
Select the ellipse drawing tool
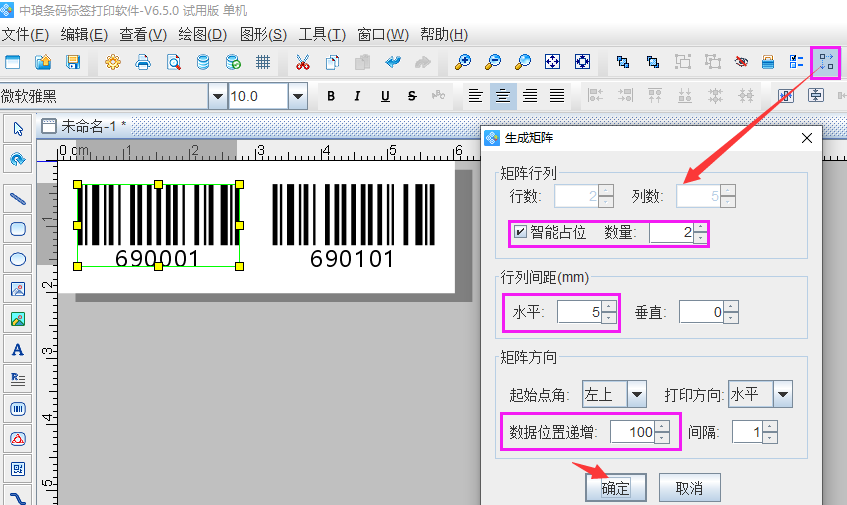coord(18,259)
